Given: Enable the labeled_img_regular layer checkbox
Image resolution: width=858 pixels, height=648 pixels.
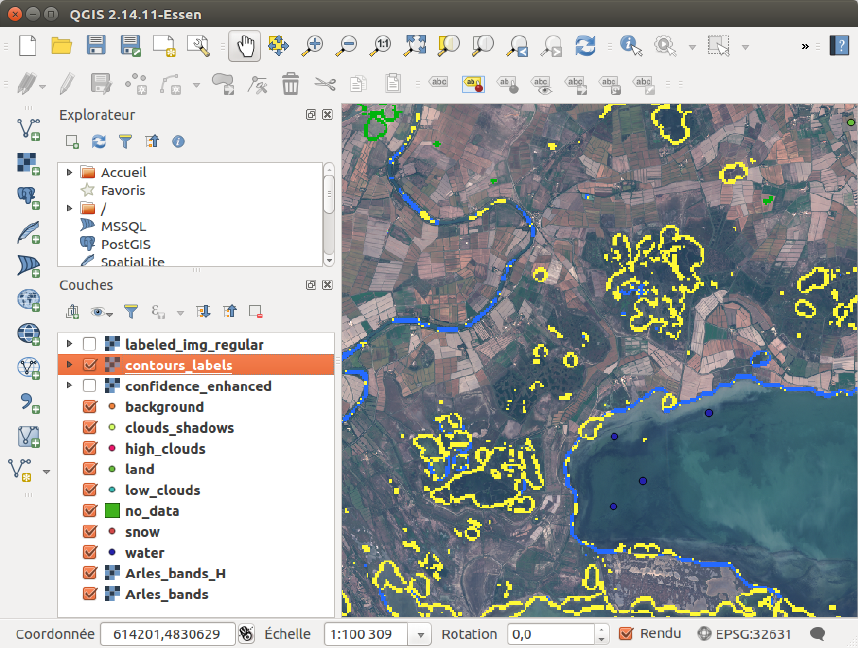Looking at the screenshot, I should (89, 344).
